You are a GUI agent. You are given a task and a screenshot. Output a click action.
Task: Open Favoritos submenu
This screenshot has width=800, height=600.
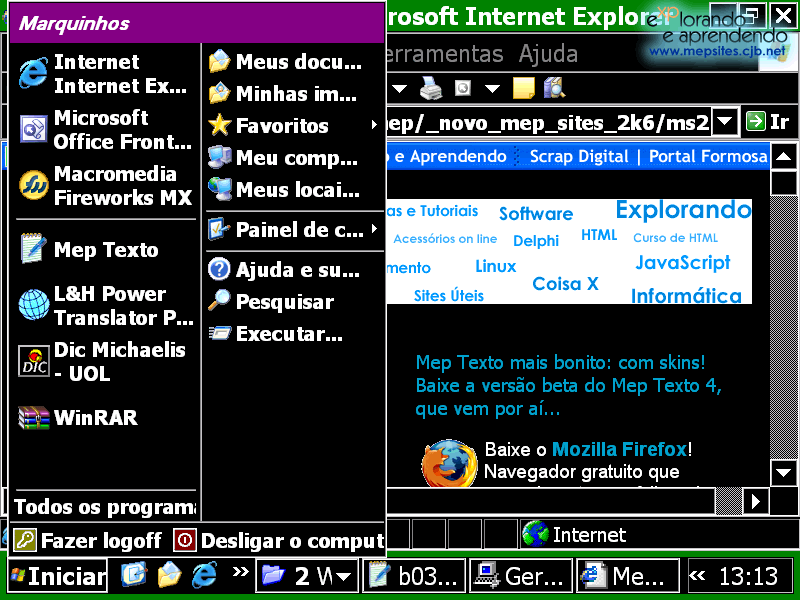coord(294,126)
